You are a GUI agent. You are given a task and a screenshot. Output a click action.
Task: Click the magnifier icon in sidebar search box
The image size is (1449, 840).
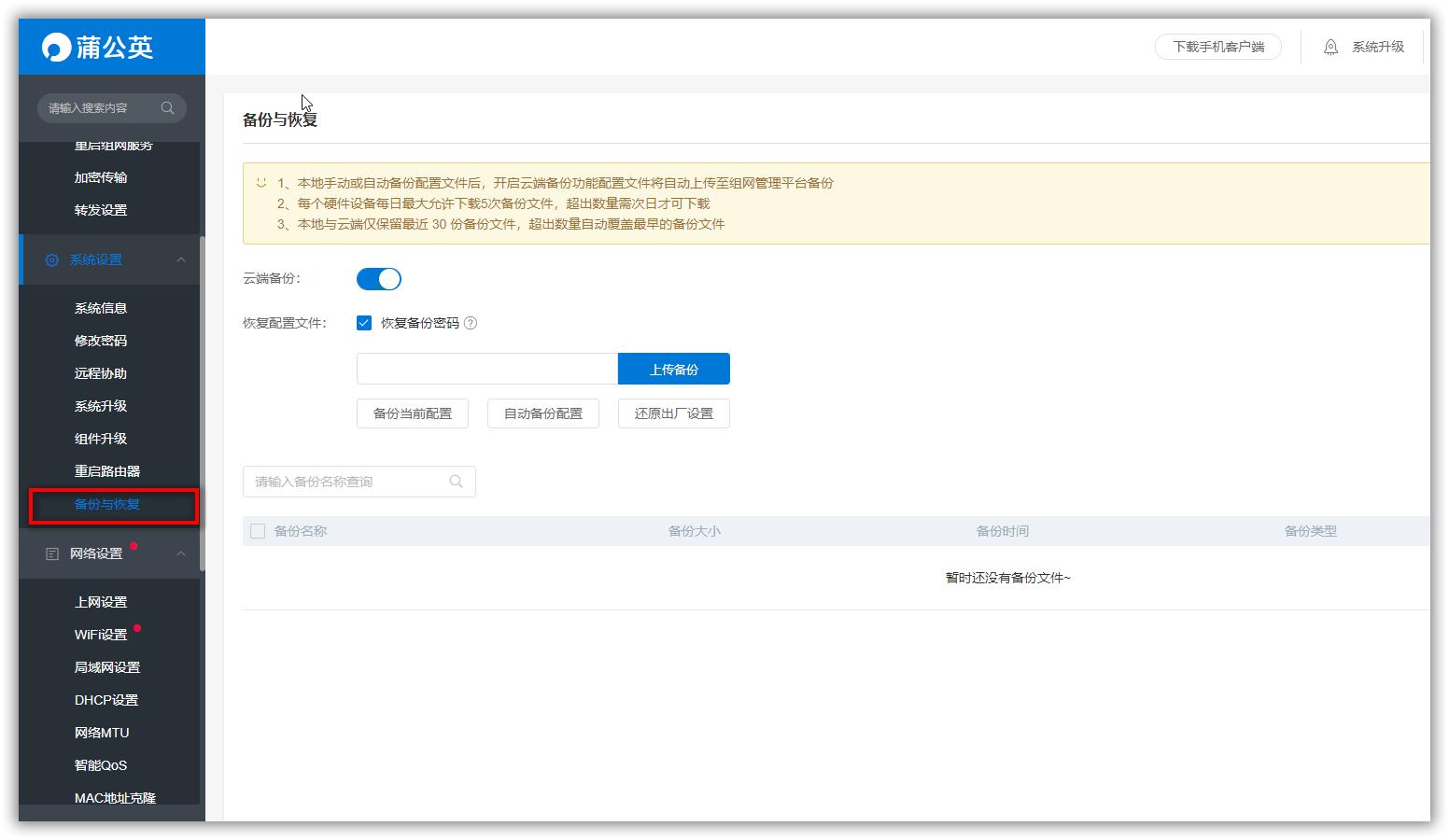click(x=168, y=107)
